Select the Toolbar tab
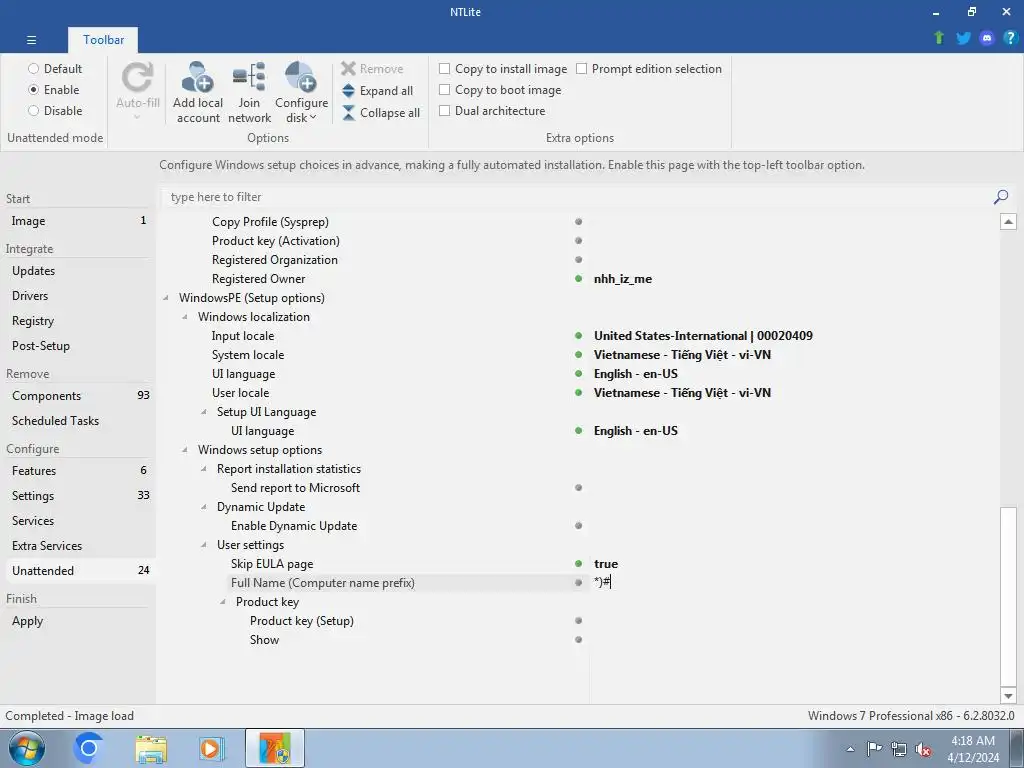 (103, 40)
